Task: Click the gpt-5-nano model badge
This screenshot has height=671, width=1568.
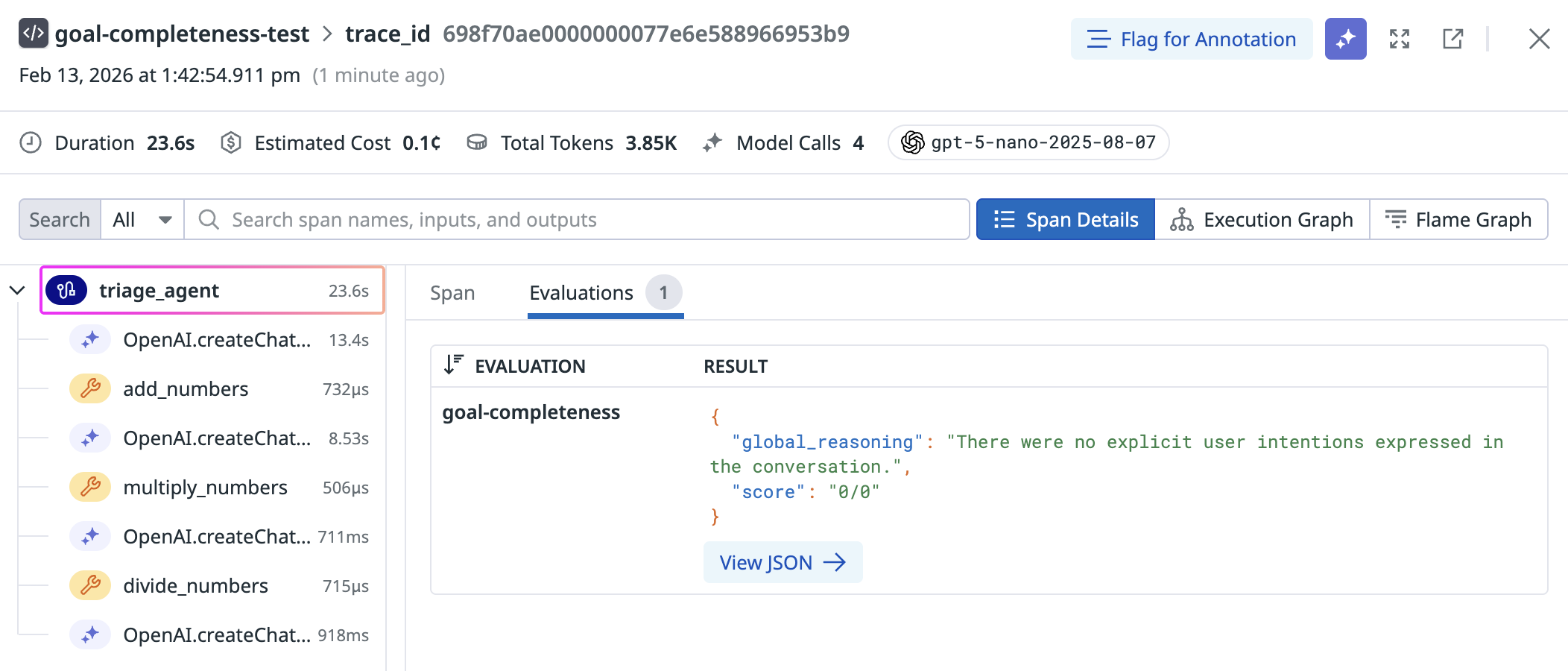Action: click(1028, 142)
